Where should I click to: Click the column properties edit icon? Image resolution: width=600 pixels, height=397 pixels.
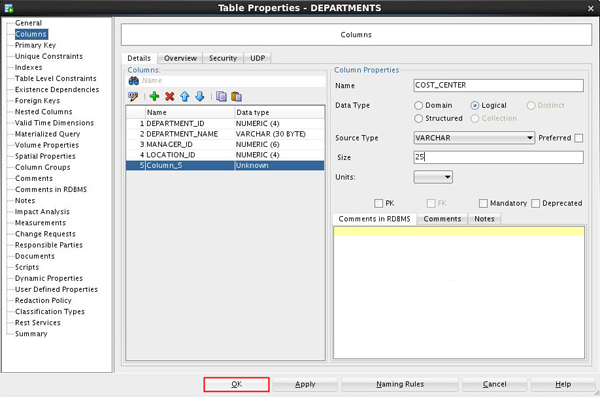tap(133, 96)
